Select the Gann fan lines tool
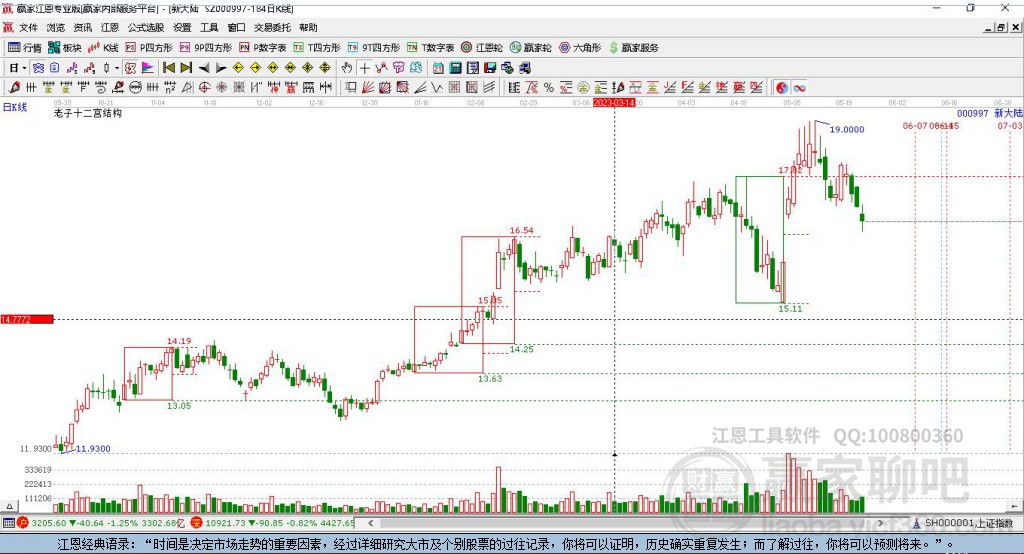The image size is (1024, 554). [368, 87]
